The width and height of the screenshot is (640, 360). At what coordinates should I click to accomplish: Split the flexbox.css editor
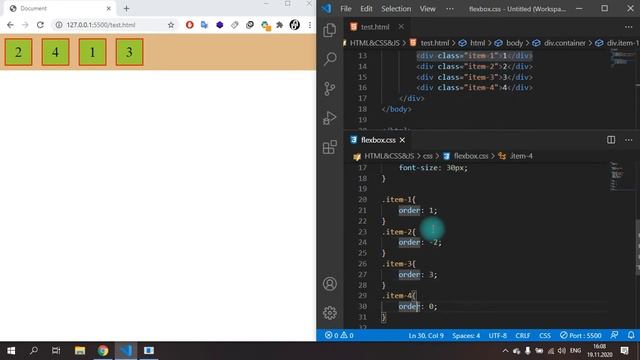point(611,140)
